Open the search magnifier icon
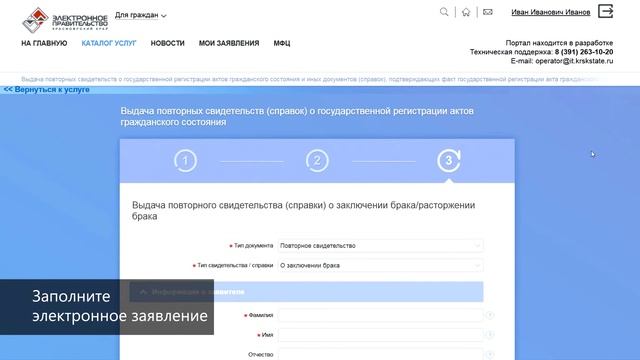Screen dimensions: 640x360 (x=444, y=12)
